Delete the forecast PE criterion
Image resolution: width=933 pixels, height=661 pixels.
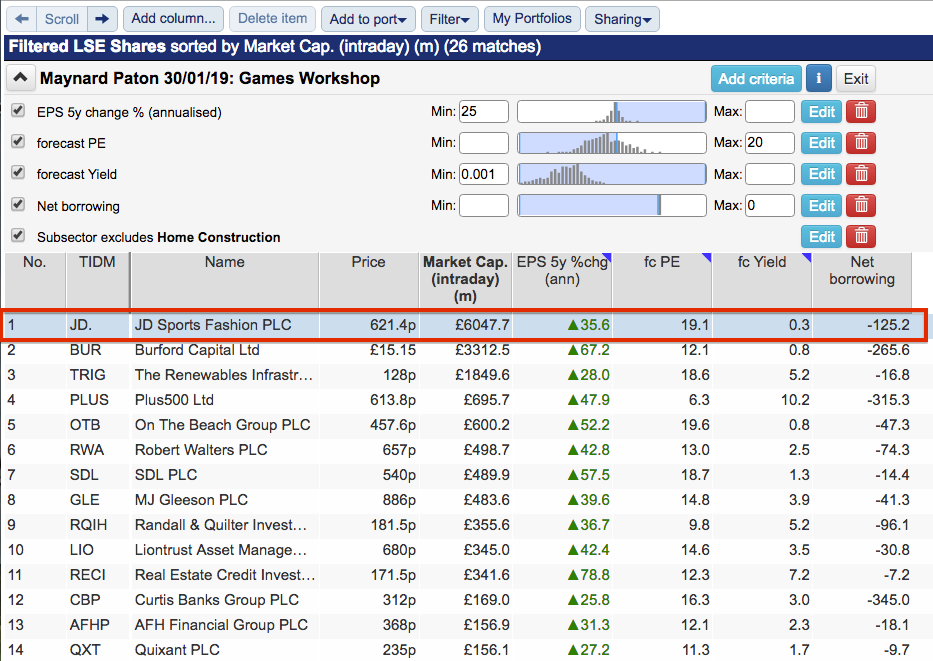(x=860, y=143)
